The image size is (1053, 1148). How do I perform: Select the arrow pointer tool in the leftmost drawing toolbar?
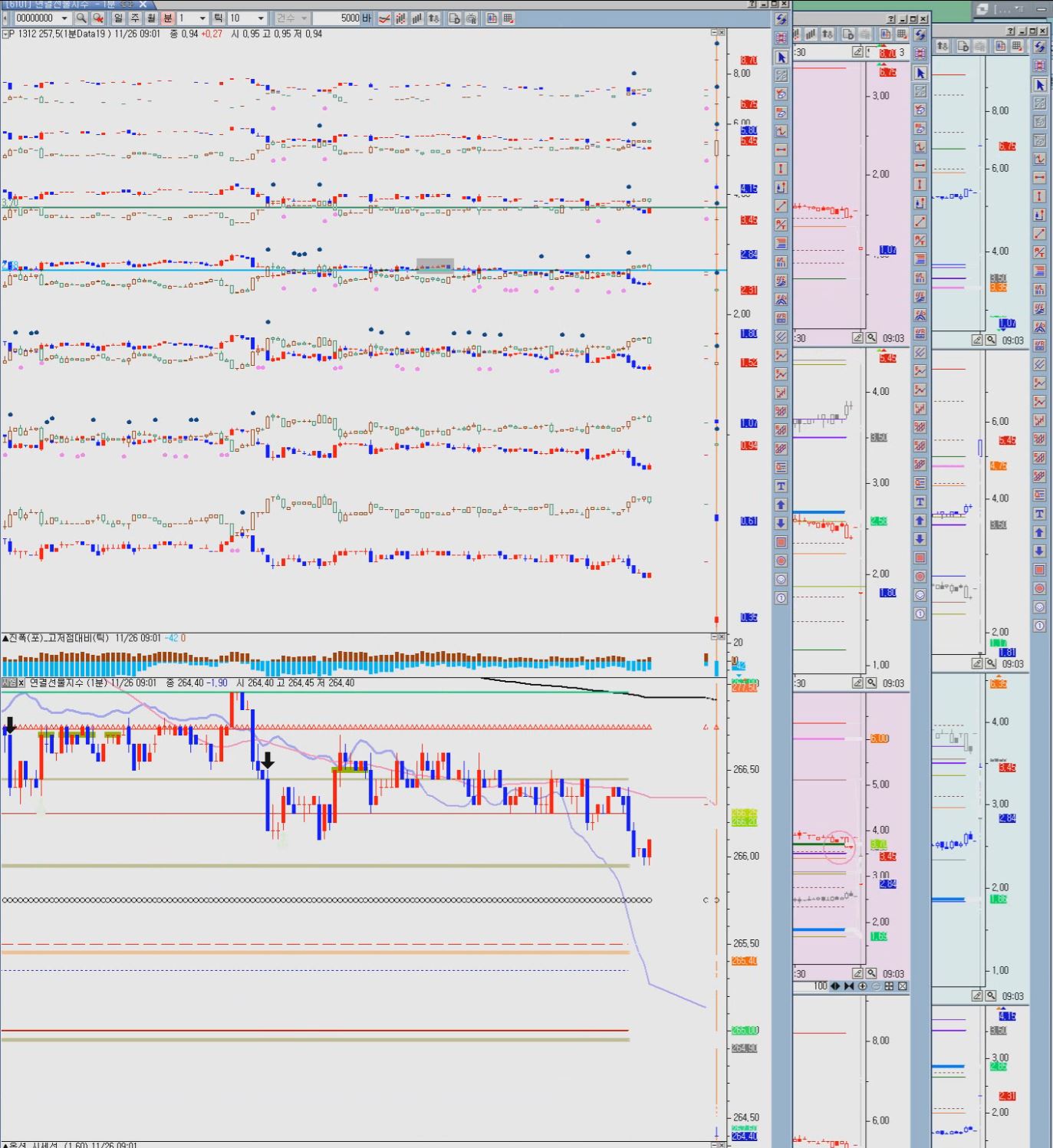pos(781,58)
